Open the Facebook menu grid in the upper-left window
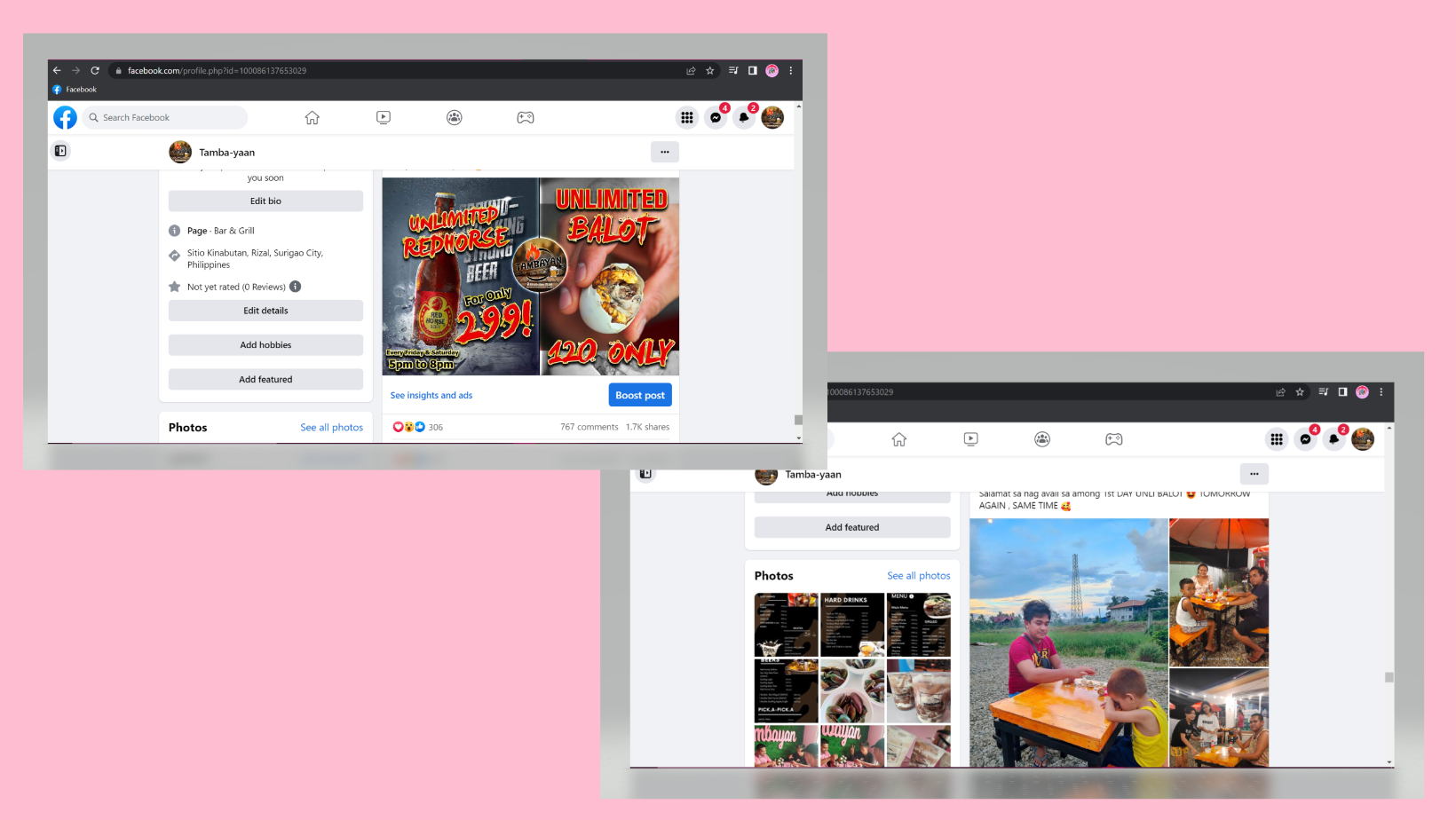 (x=687, y=117)
